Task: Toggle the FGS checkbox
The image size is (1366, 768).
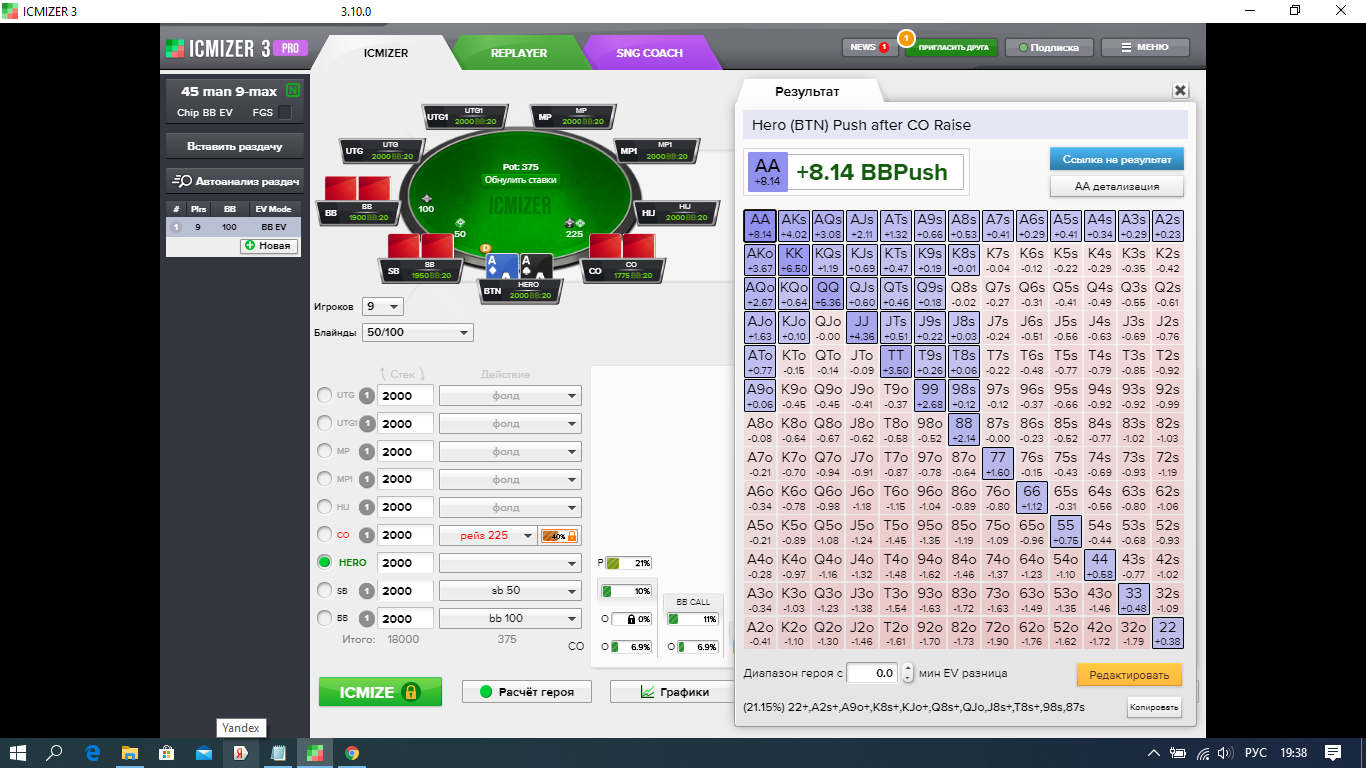Action: 286,112
